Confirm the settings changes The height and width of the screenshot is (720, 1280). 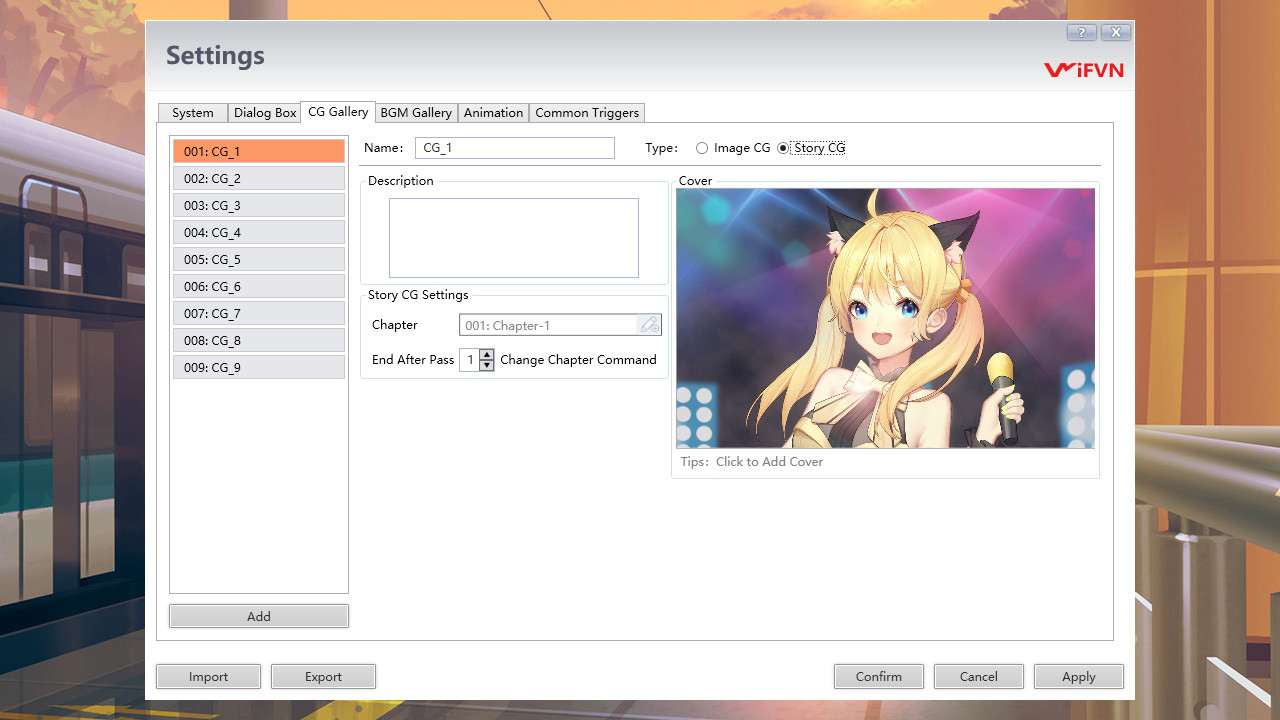878,676
